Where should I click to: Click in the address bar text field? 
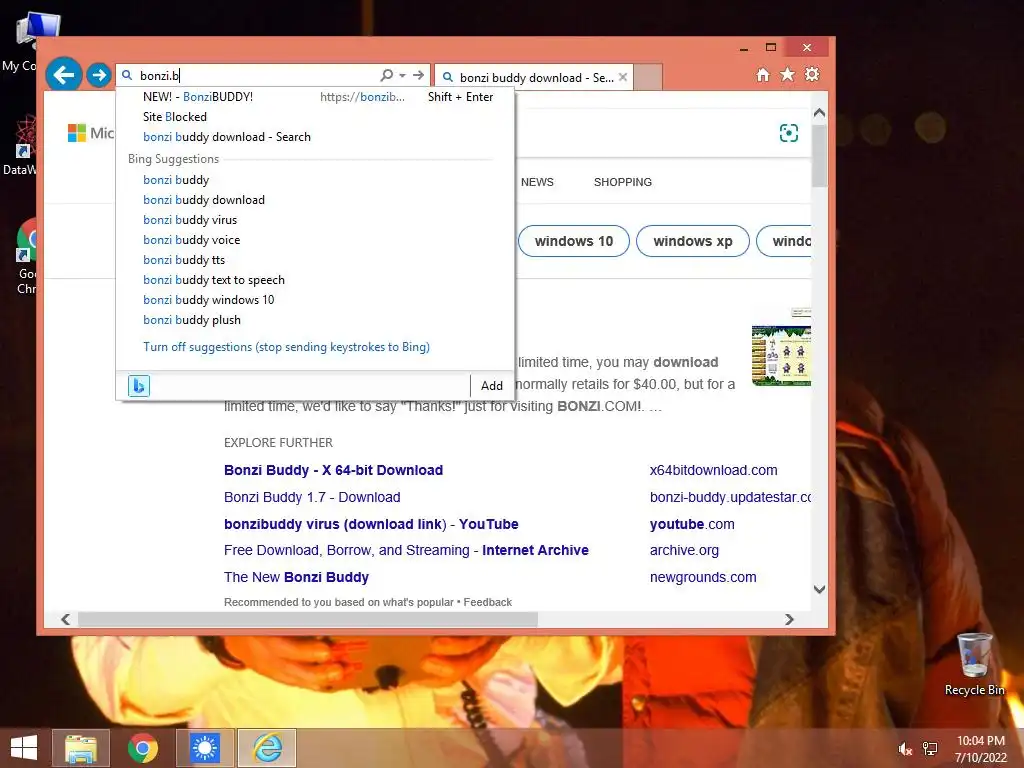[x=256, y=76]
